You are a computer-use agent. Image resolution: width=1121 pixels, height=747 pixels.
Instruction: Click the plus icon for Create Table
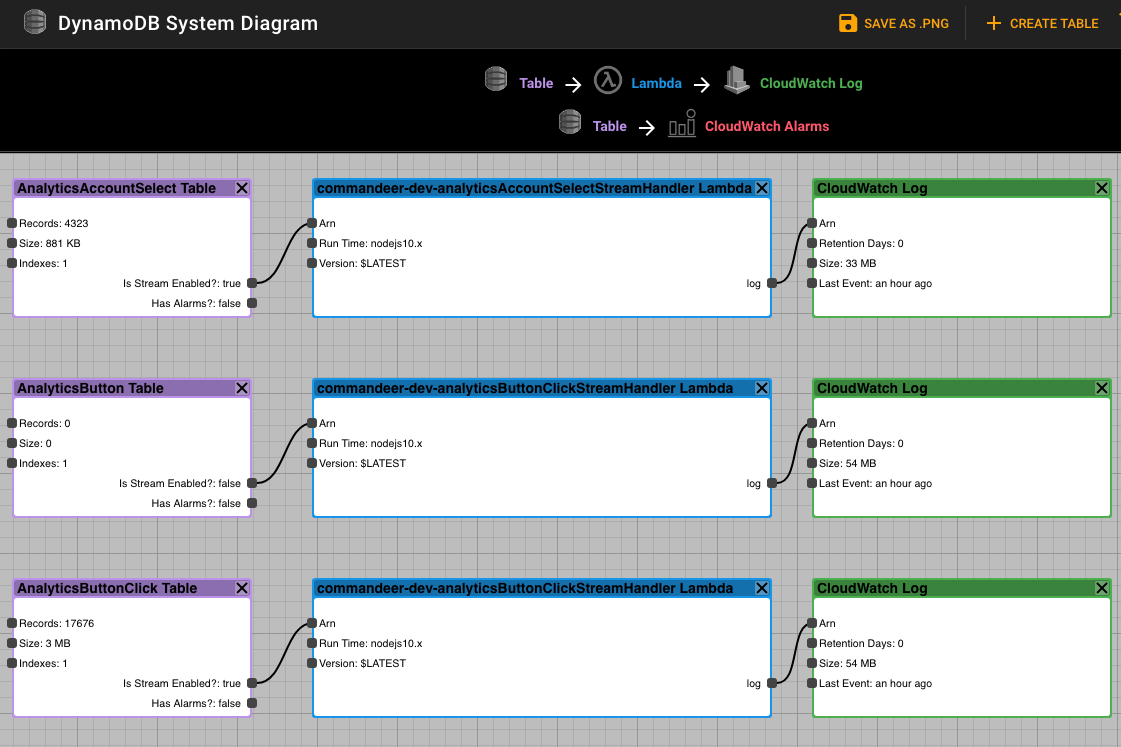pyautogui.click(x=993, y=23)
